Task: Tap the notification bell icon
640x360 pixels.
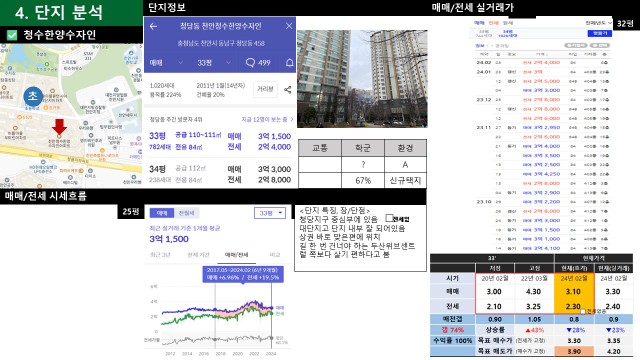Action: click(x=289, y=62)
